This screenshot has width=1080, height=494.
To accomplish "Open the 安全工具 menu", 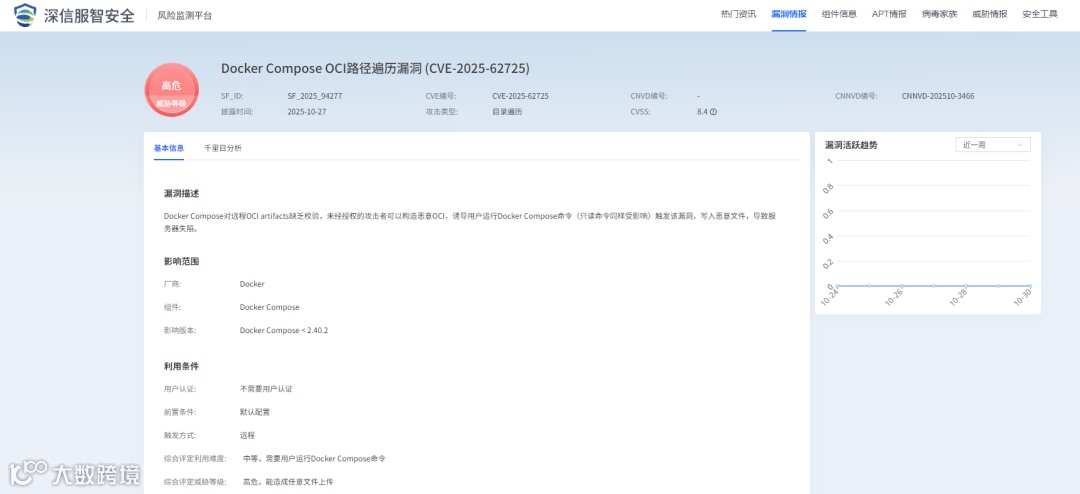I will (x=1040, y=14).
